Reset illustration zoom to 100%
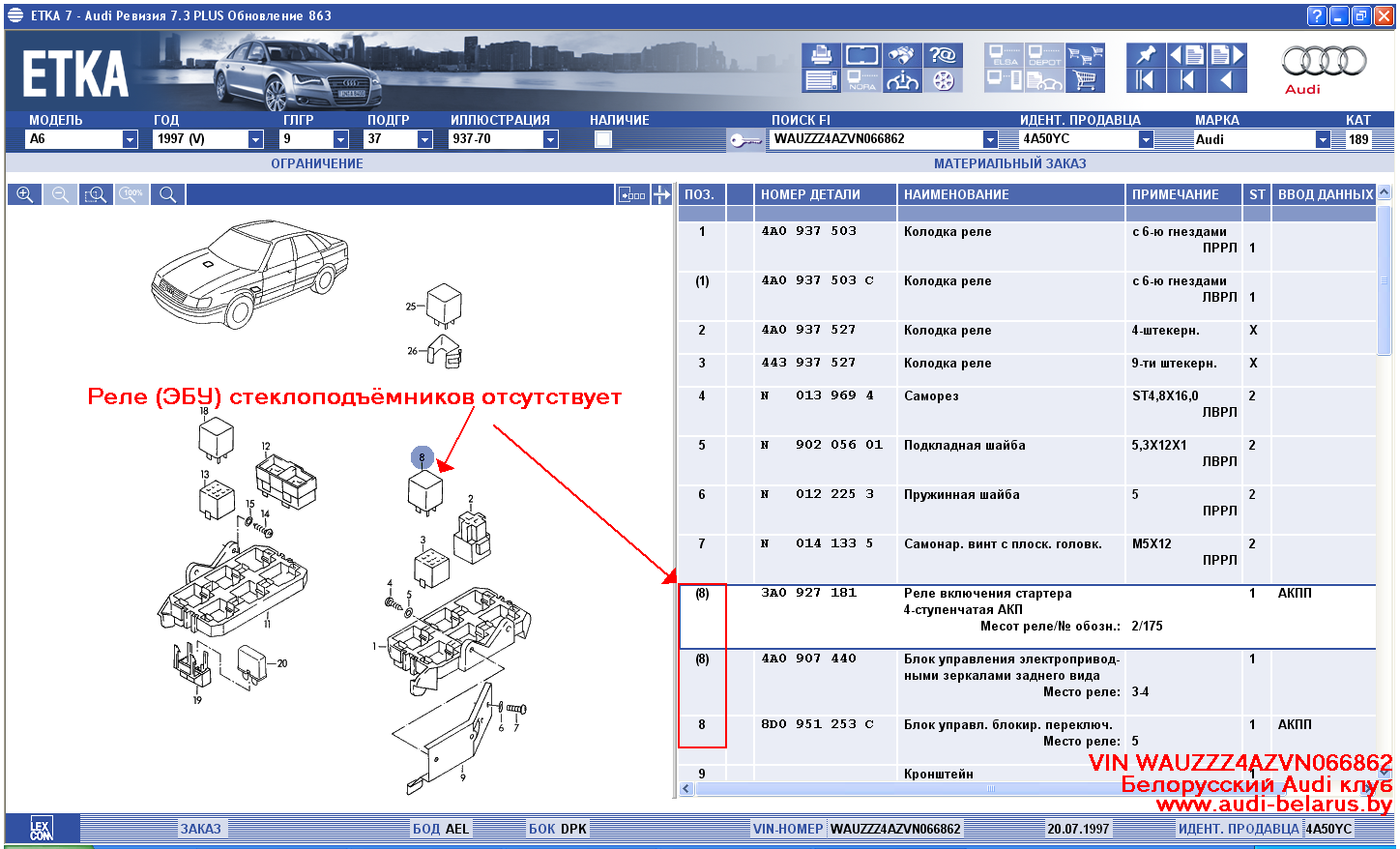 pyautogui.click(x=131, y=194)
